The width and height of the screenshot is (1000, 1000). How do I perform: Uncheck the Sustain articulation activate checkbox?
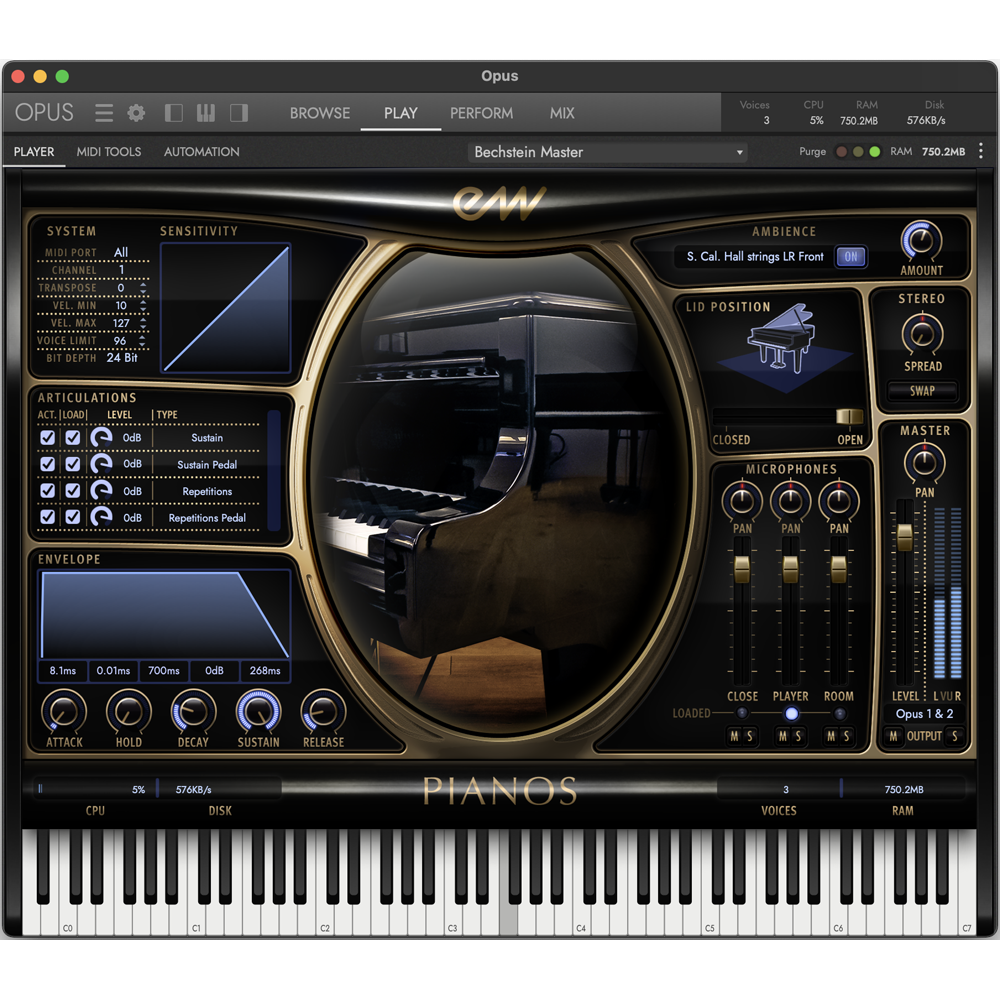pos(46,438)
